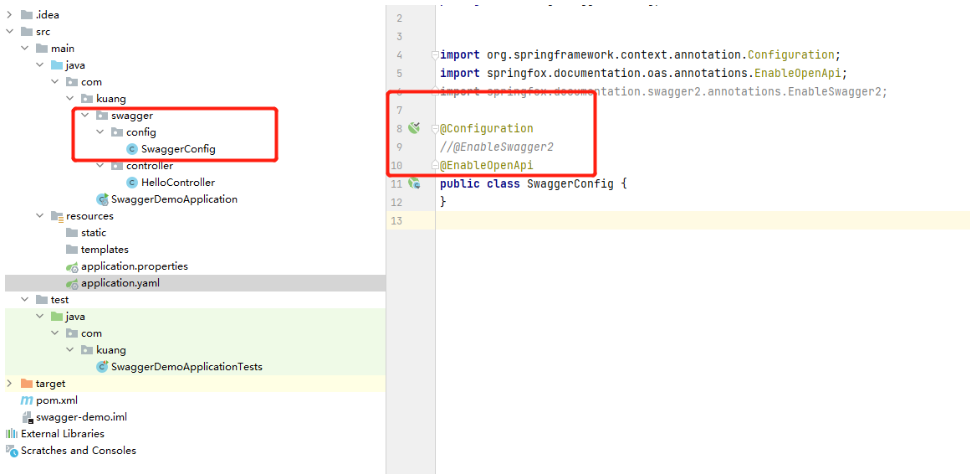Collapse the main java folder chevron
This screenshot has width=970, height=474.
[40, 65]
